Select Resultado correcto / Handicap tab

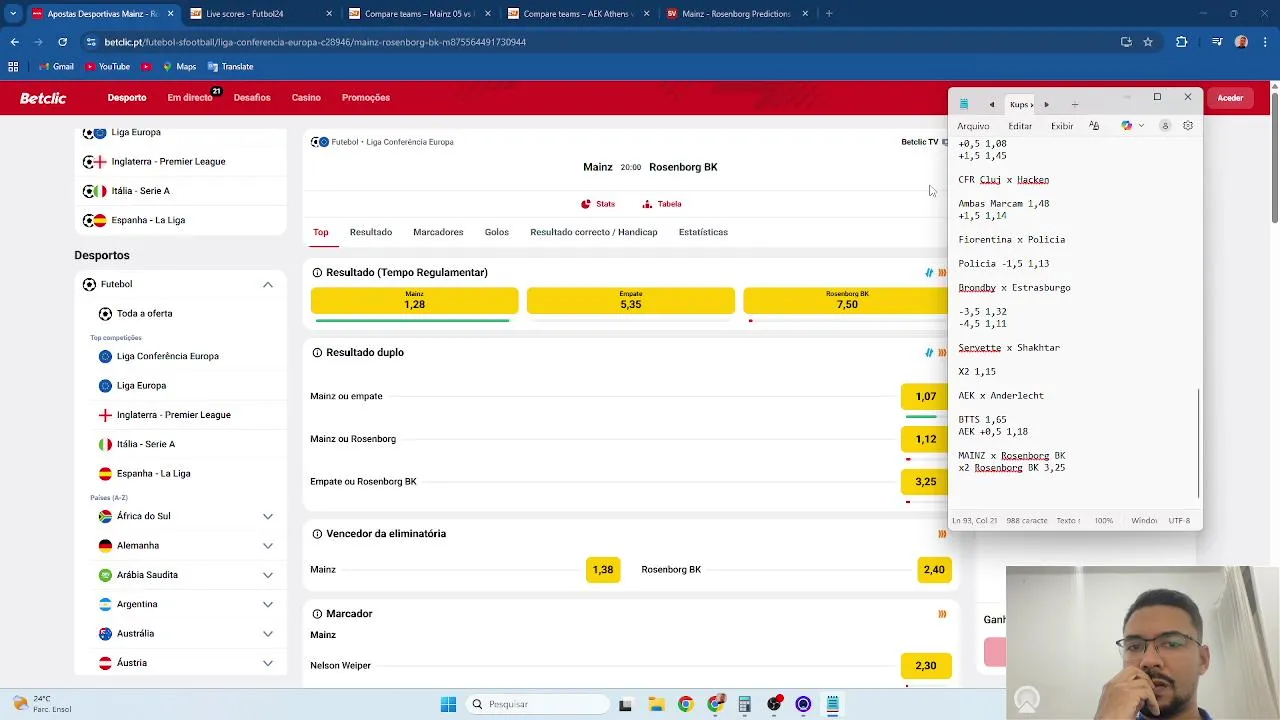[x=594, y=232]
